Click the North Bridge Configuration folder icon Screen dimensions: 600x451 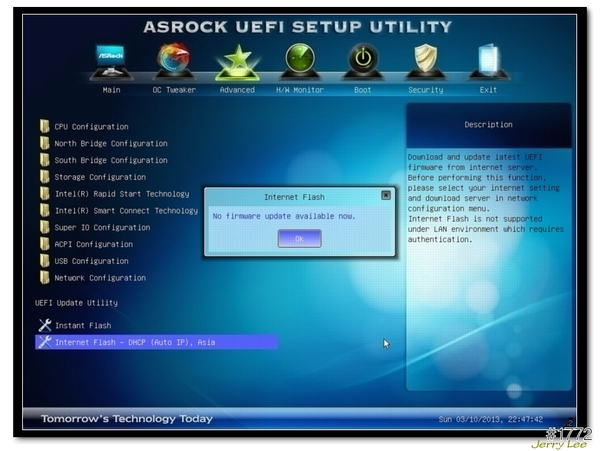point(45,143)
